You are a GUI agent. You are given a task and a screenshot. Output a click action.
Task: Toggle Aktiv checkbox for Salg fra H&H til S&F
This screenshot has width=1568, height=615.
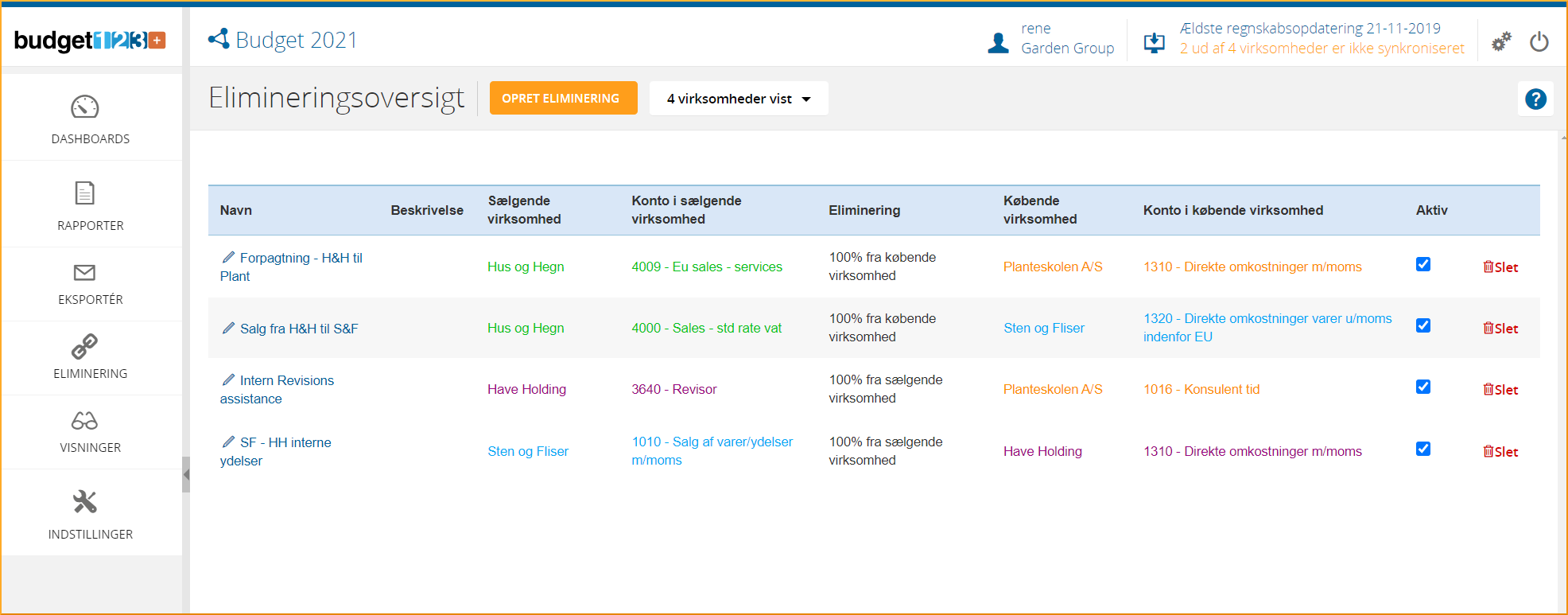click(1423, 326)
